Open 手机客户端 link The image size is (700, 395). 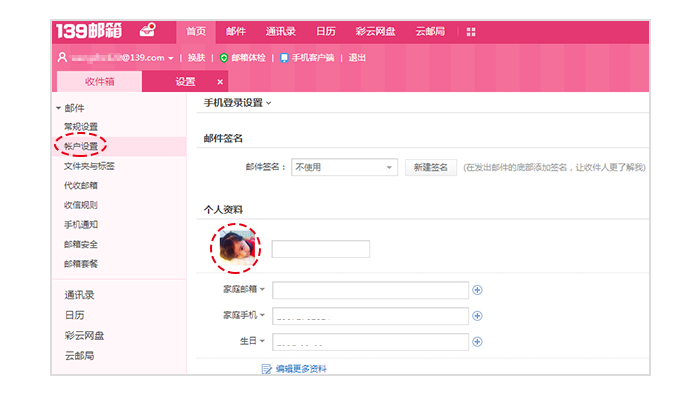tap(313, 58)
